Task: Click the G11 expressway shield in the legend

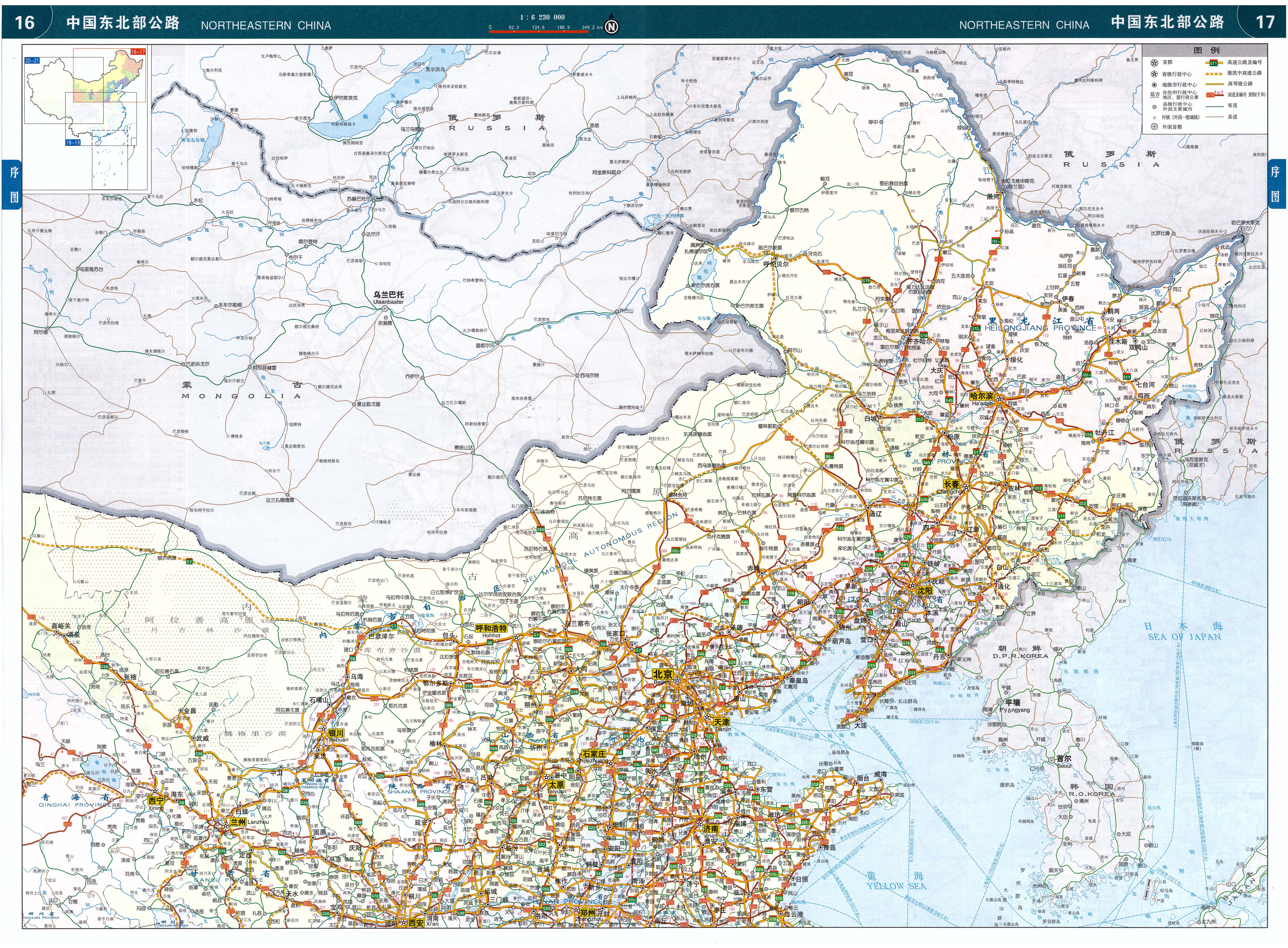Action: click(1213, 63)
